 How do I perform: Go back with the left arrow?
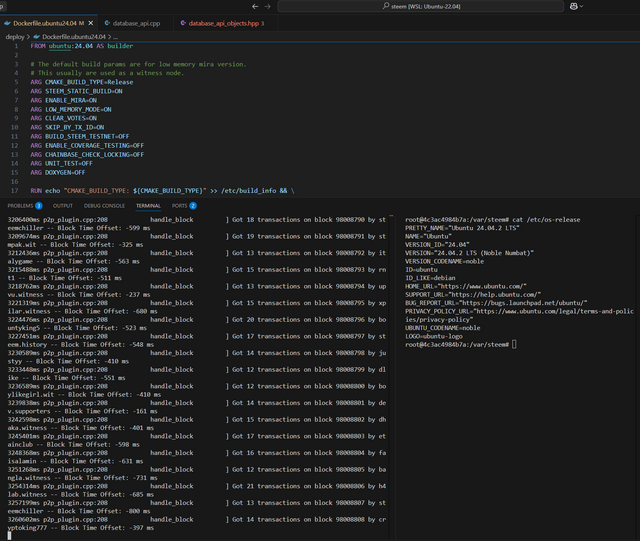coord(255,6)
